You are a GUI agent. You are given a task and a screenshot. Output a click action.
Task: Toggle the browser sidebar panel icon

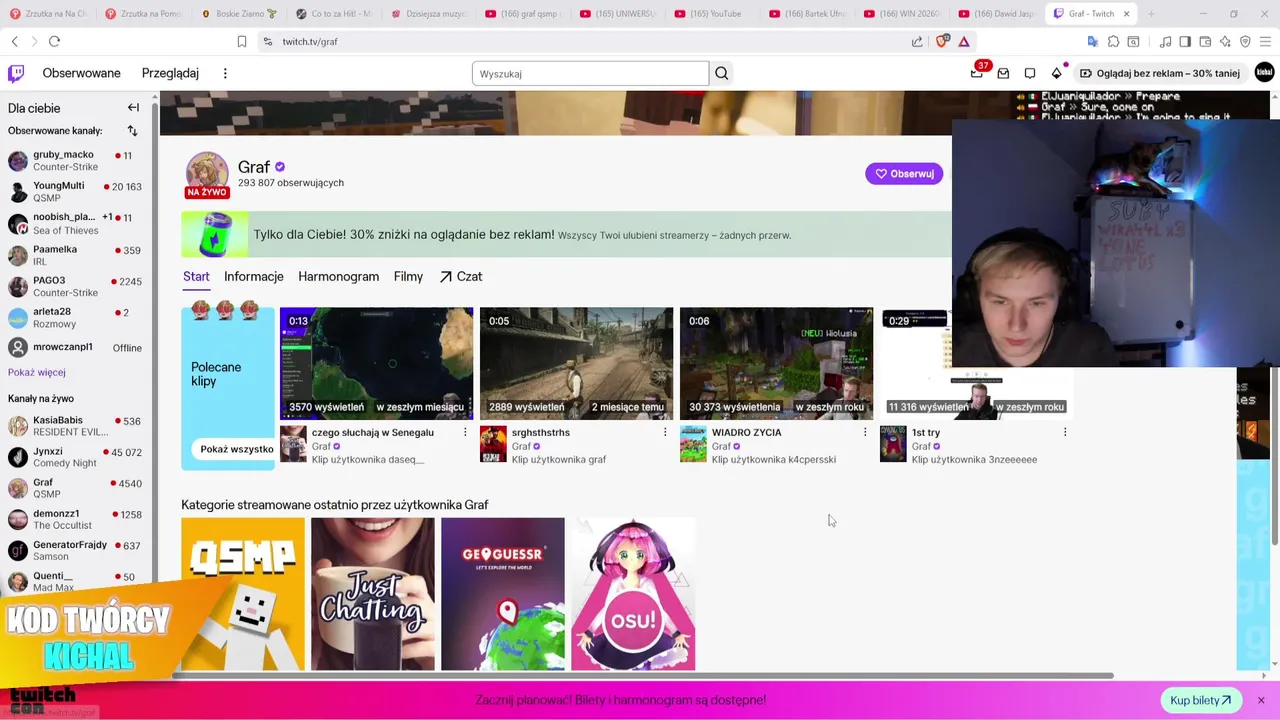point(1185,41)
